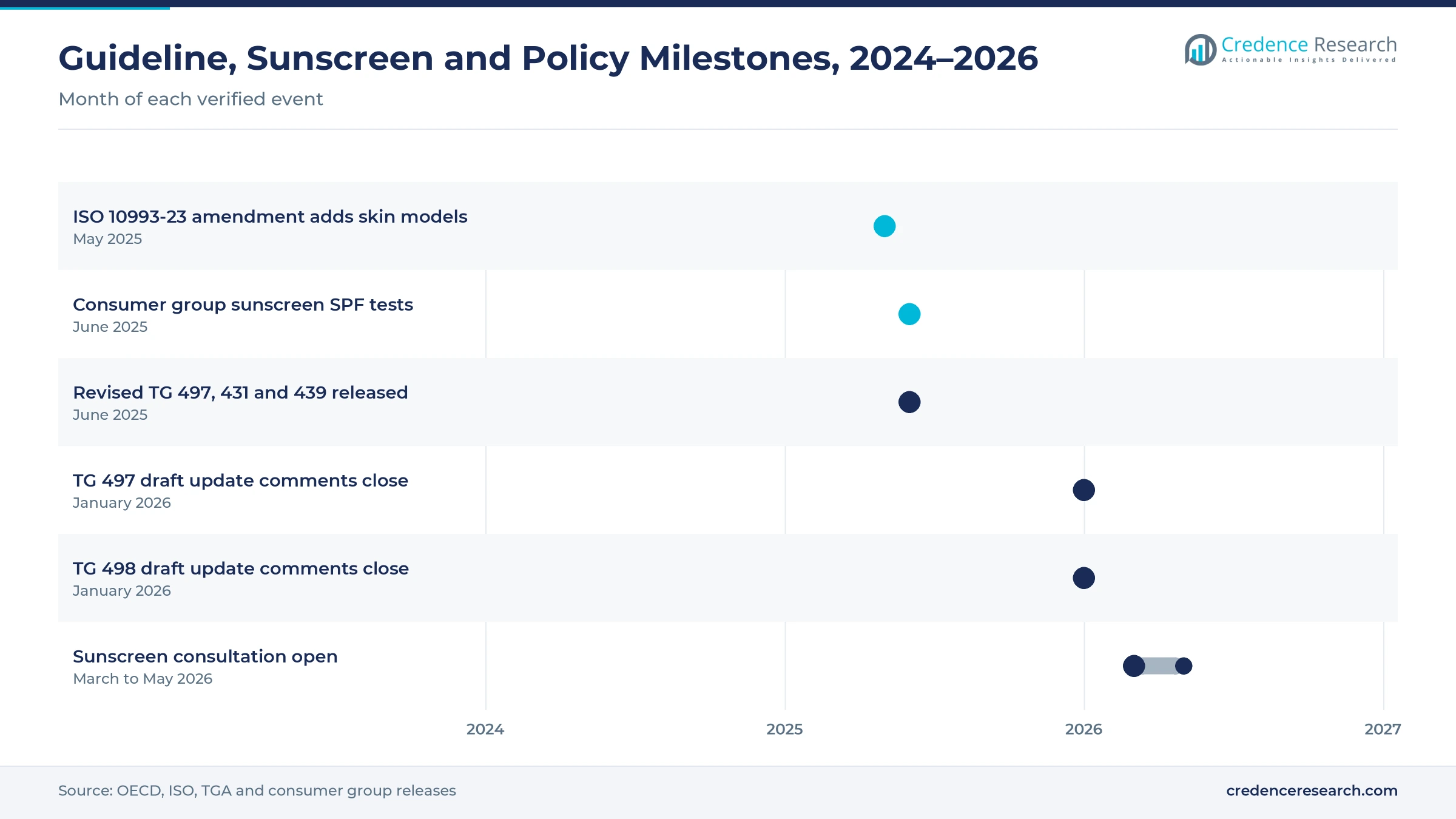Click 'Actionable Insights Delivered' tagline
Image resolution: width=1456 pixels, height=819 pixels.
1309,60
